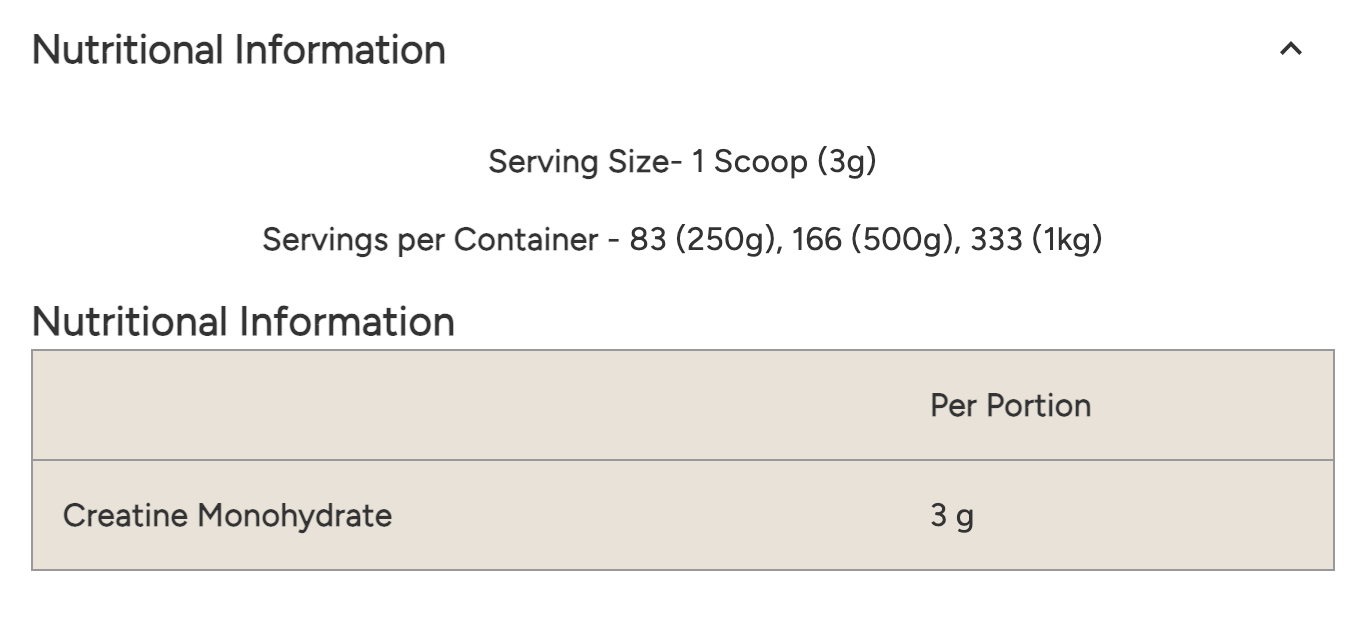
Task: Click the Serving Size line of text
Action: 682,161
